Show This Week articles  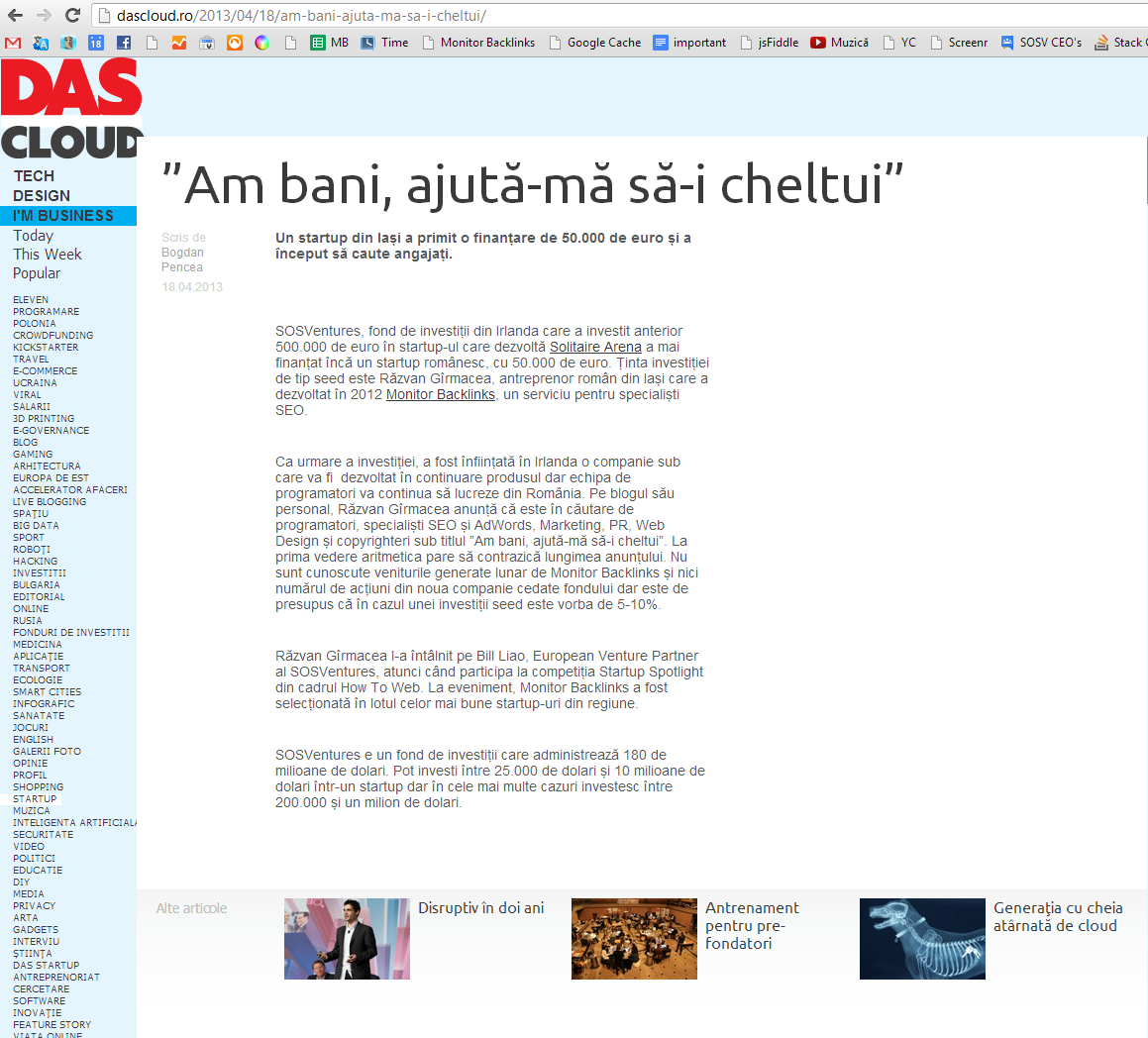47,254
